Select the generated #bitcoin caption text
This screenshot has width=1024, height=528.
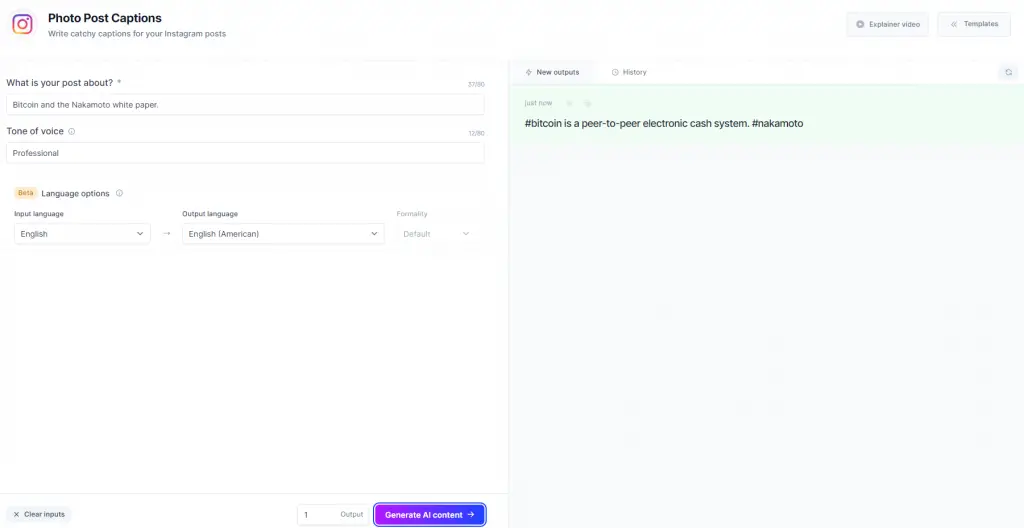coord(664,124)
